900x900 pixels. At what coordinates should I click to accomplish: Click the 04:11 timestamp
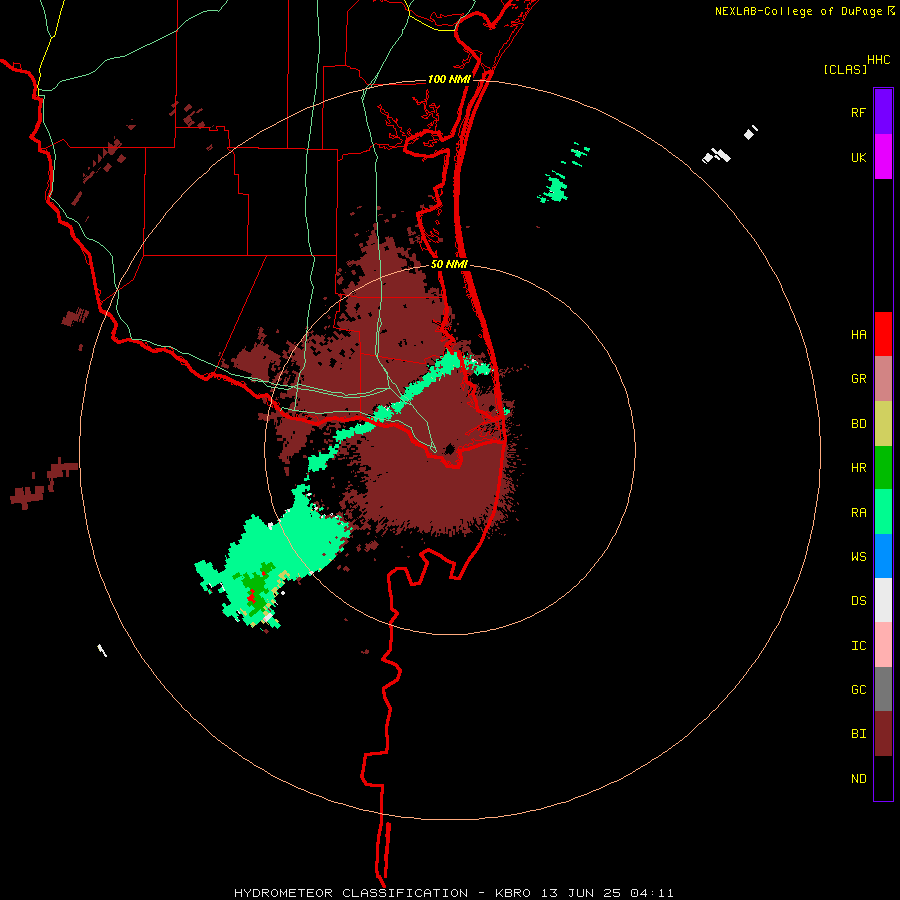pyautogui.click(x=651, y=893)
